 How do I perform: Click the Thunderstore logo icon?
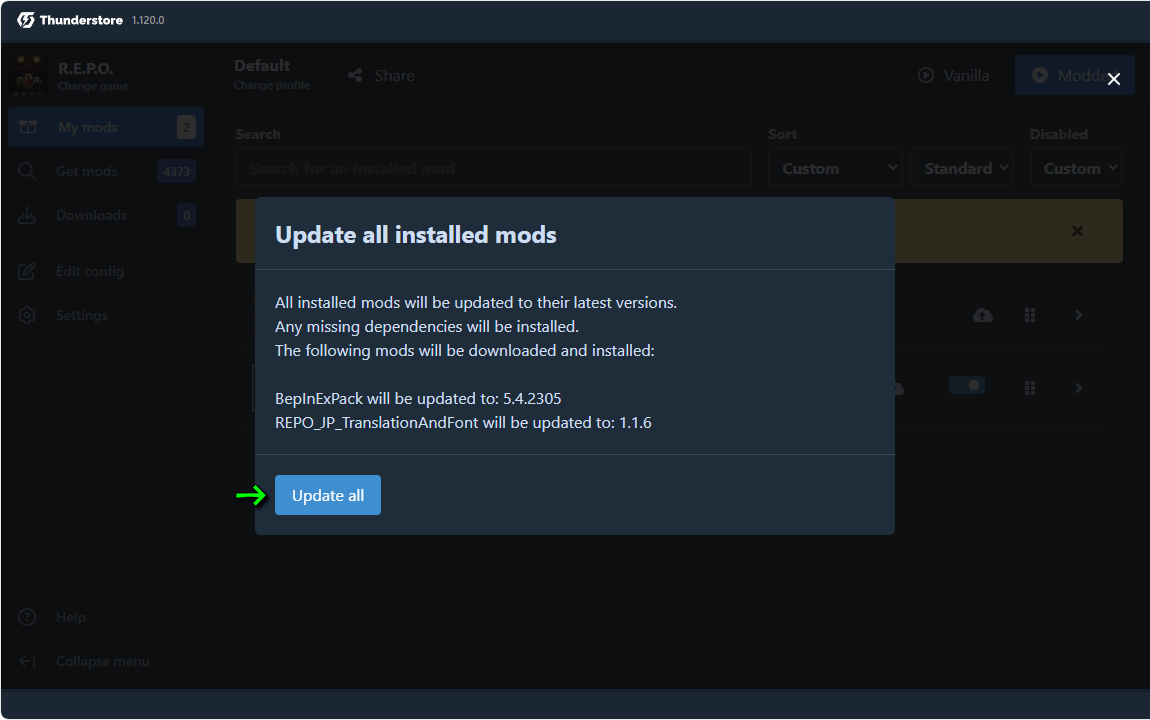tap(26, 20)
